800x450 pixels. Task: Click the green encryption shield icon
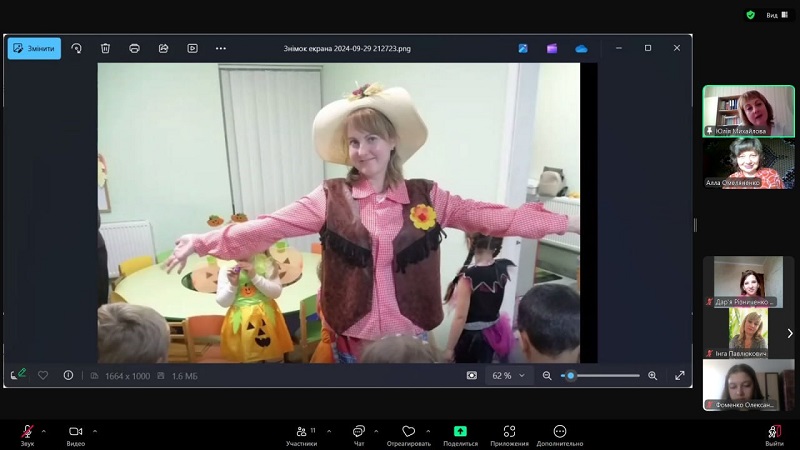click(x=751, y=15)
